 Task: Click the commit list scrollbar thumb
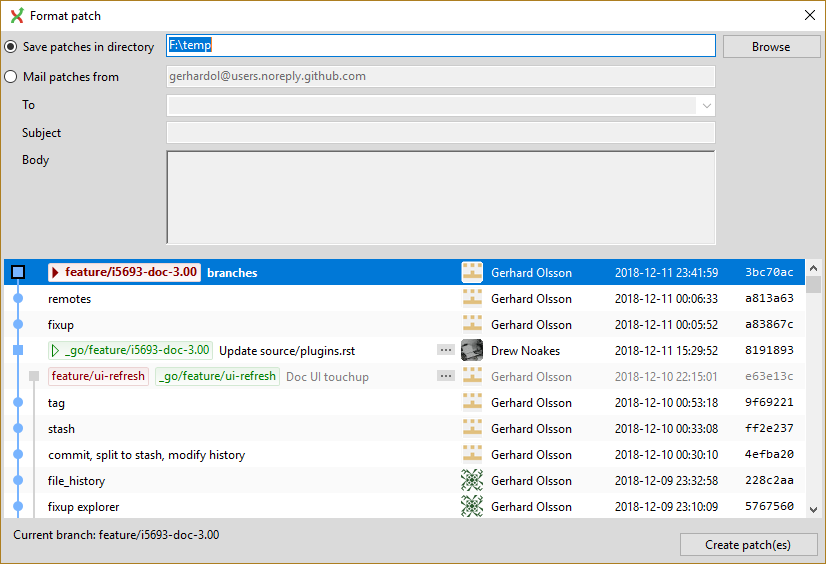tap(813, 284)
